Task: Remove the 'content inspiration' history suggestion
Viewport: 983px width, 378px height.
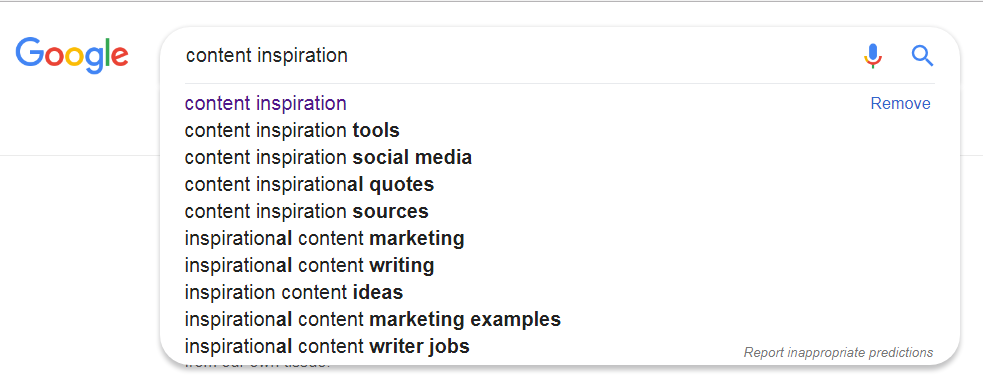Action: 900,103
